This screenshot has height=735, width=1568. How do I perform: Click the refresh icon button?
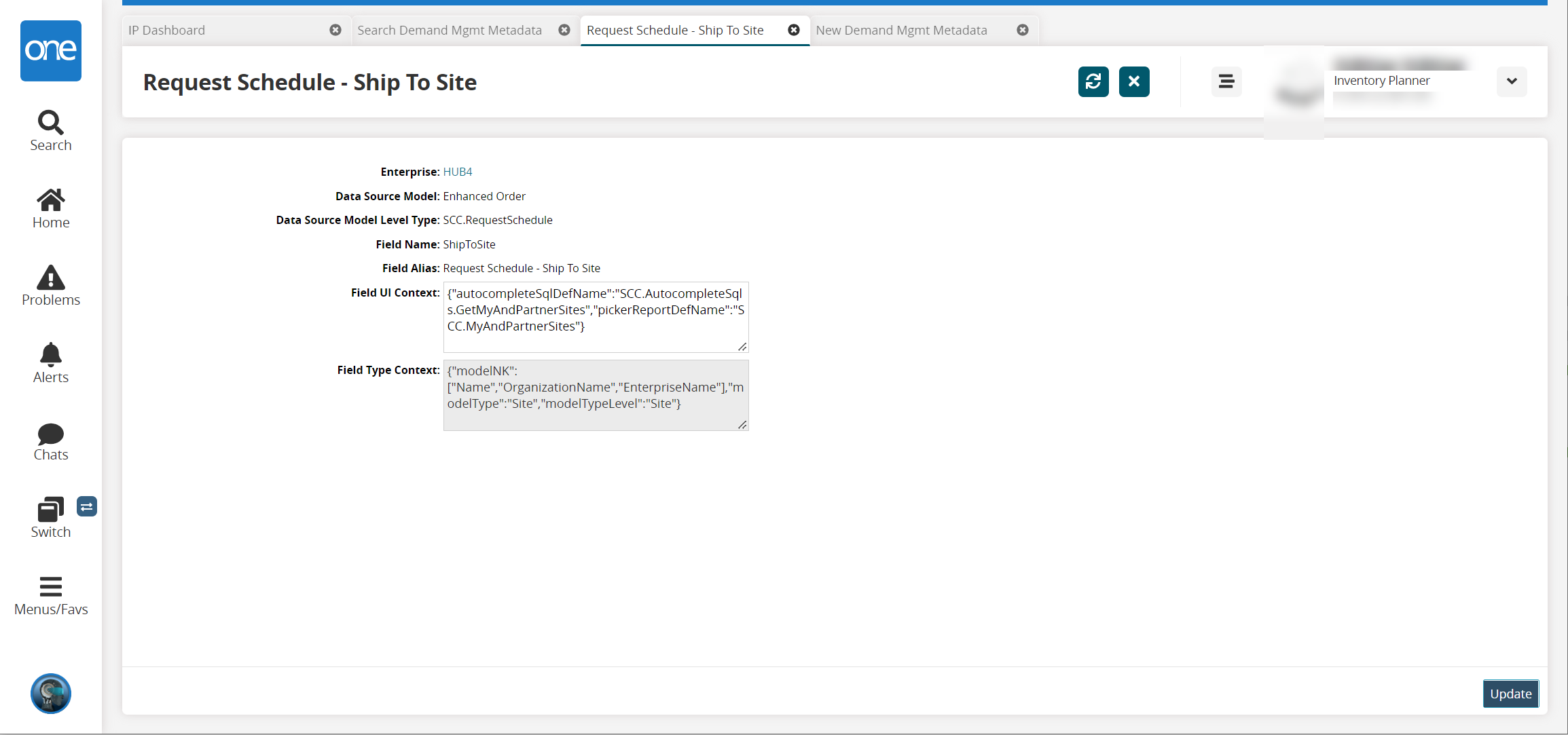coord(1093,82)
